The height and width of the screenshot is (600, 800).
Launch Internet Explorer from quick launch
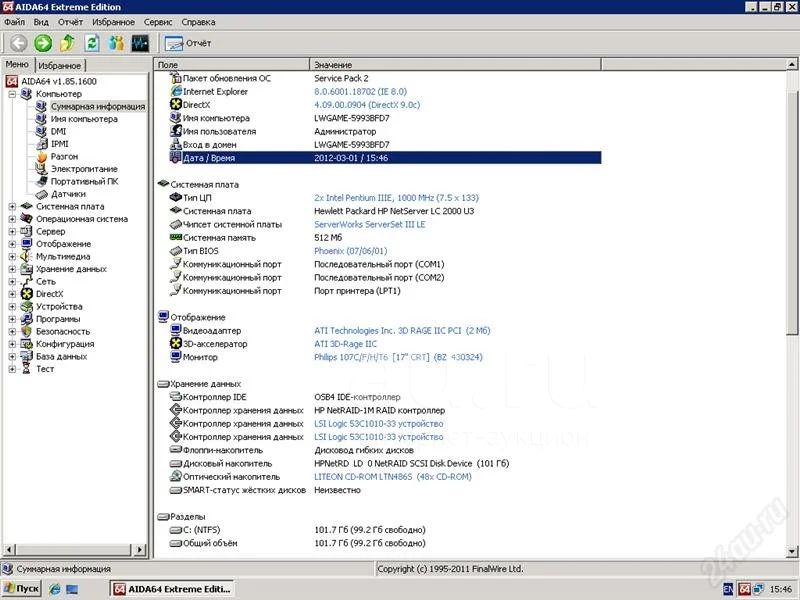coord(55,589)
